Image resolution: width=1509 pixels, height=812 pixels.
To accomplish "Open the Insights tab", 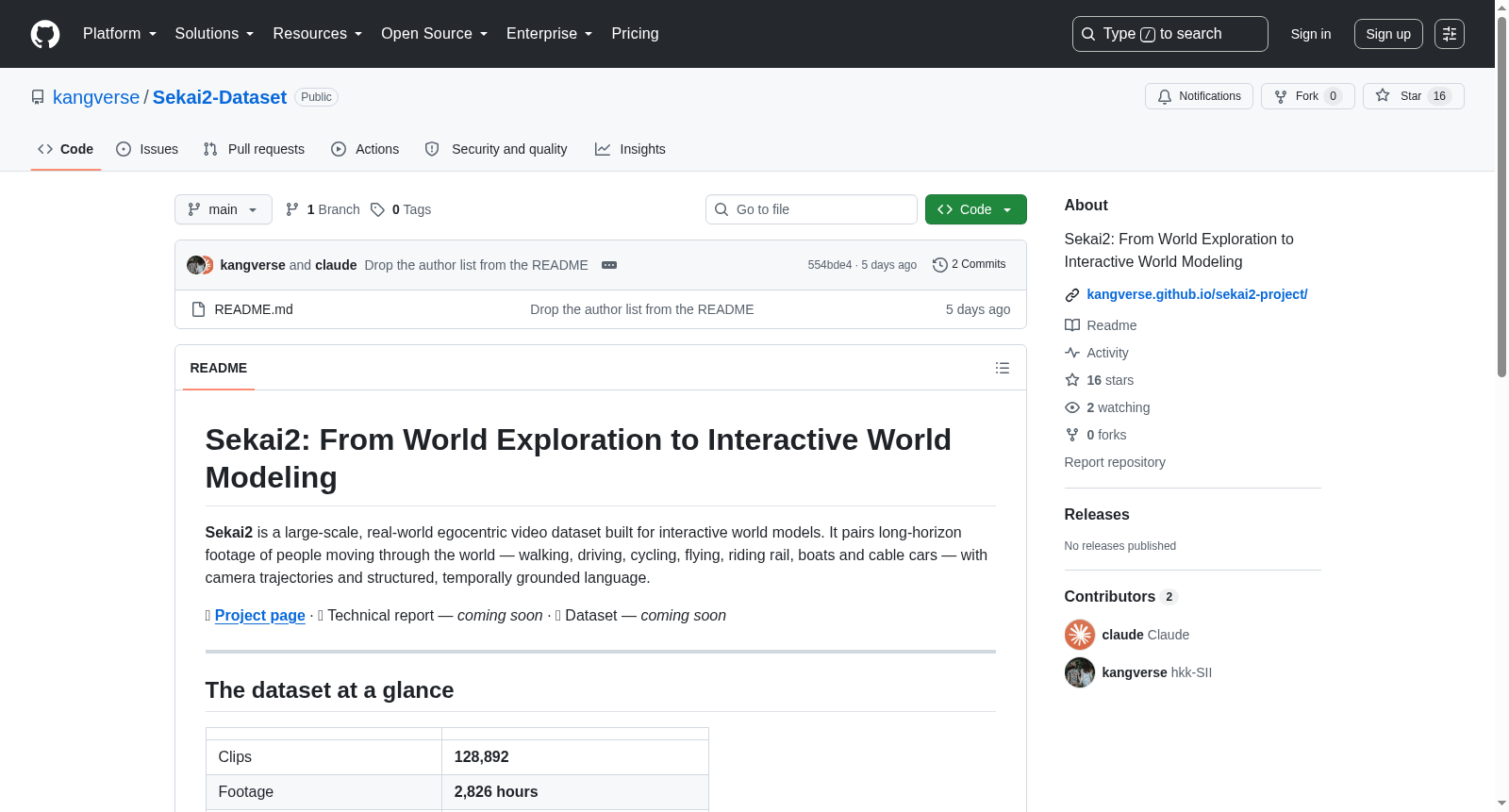I will tap(630, 149).
